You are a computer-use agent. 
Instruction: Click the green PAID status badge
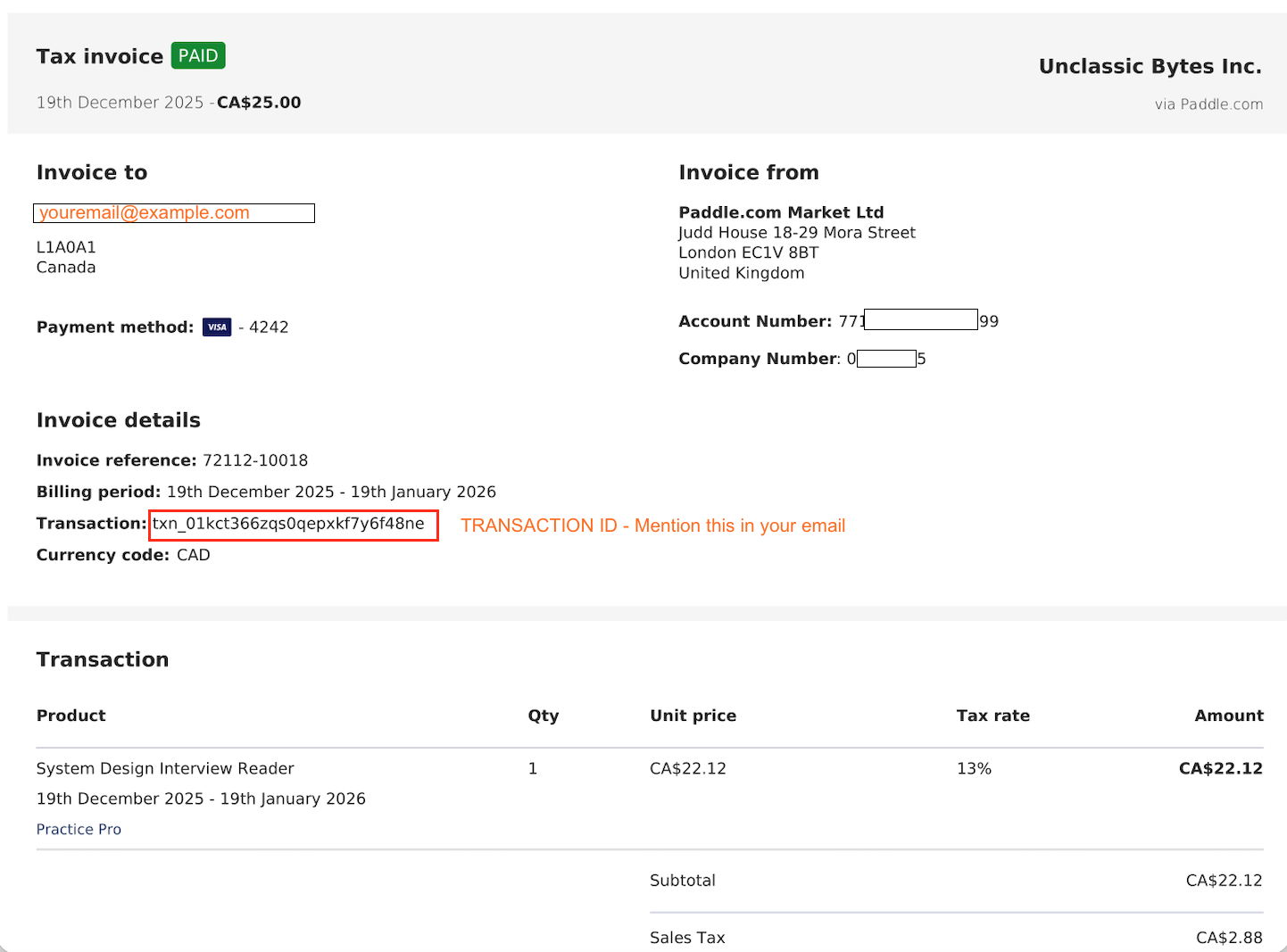click(x=197, y=54)
